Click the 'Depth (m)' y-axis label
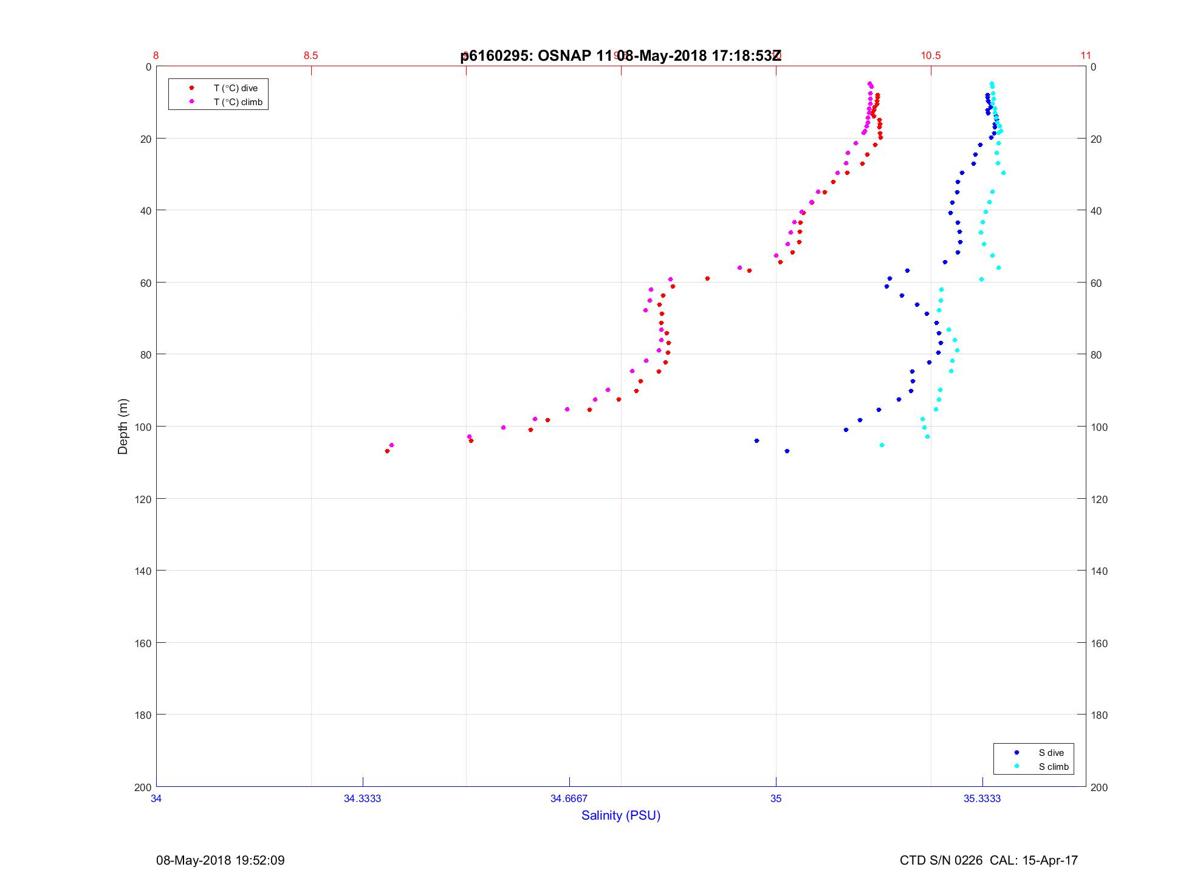The image size is (1200, 885). point(123,427)
